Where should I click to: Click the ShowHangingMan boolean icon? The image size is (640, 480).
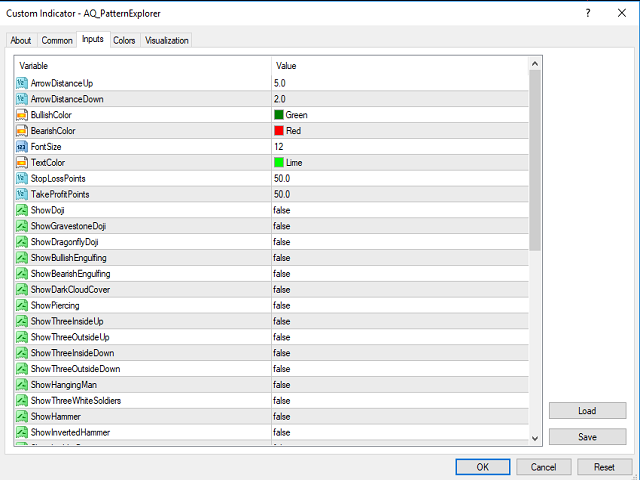click(x=22, y=385)
